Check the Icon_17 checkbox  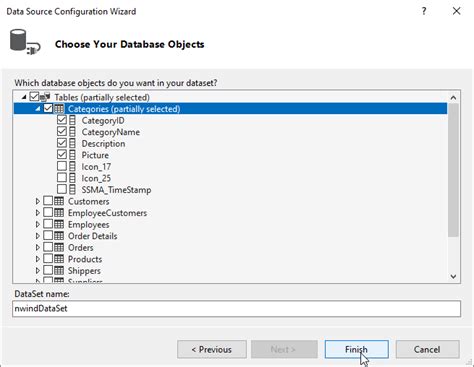pos(62,166)
